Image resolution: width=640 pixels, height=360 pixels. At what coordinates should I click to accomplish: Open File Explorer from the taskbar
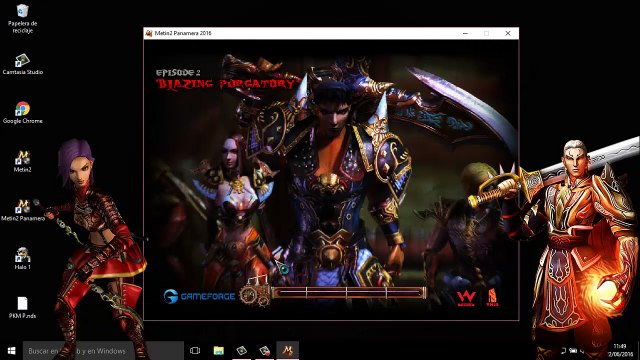(218, 351)
